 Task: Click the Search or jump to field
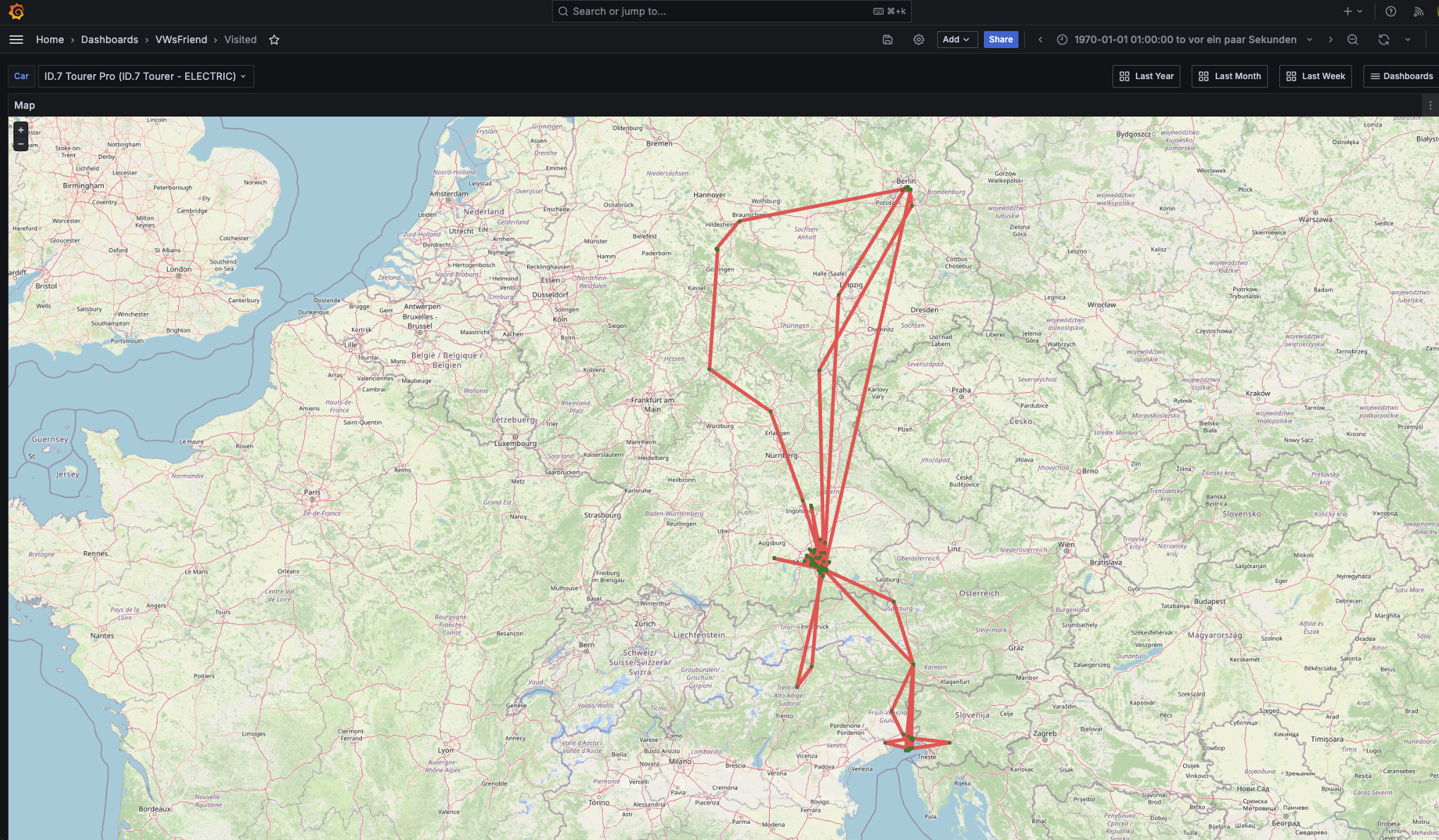[730, 11]
